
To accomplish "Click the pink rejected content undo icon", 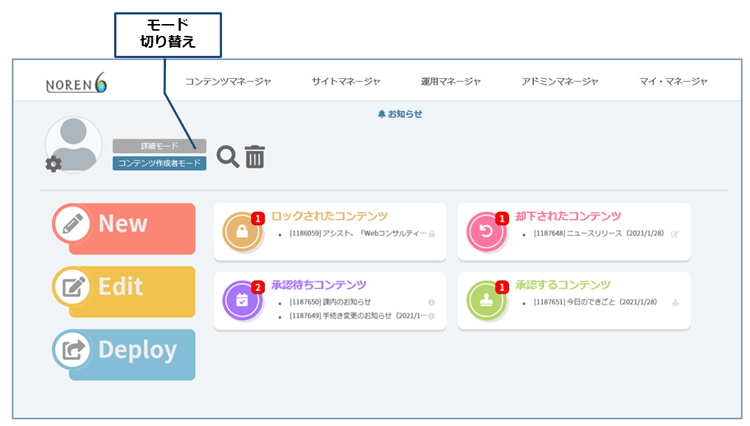I will (486, 232).
